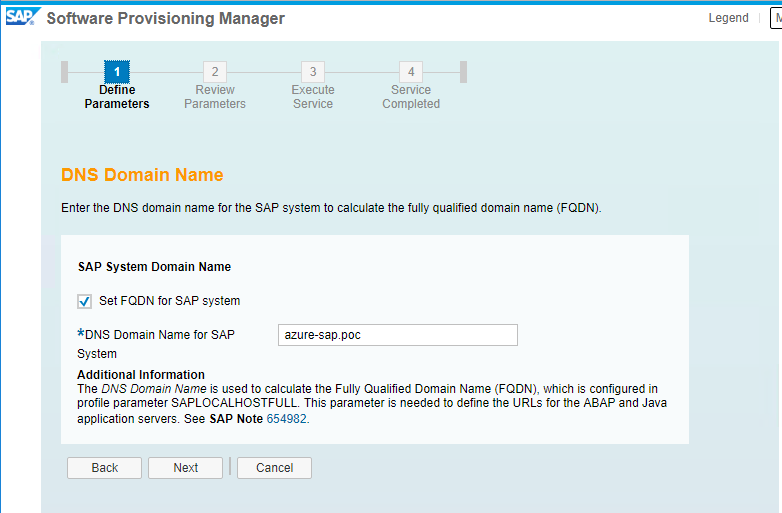Click the step 4 number box

tap(411, 72)
